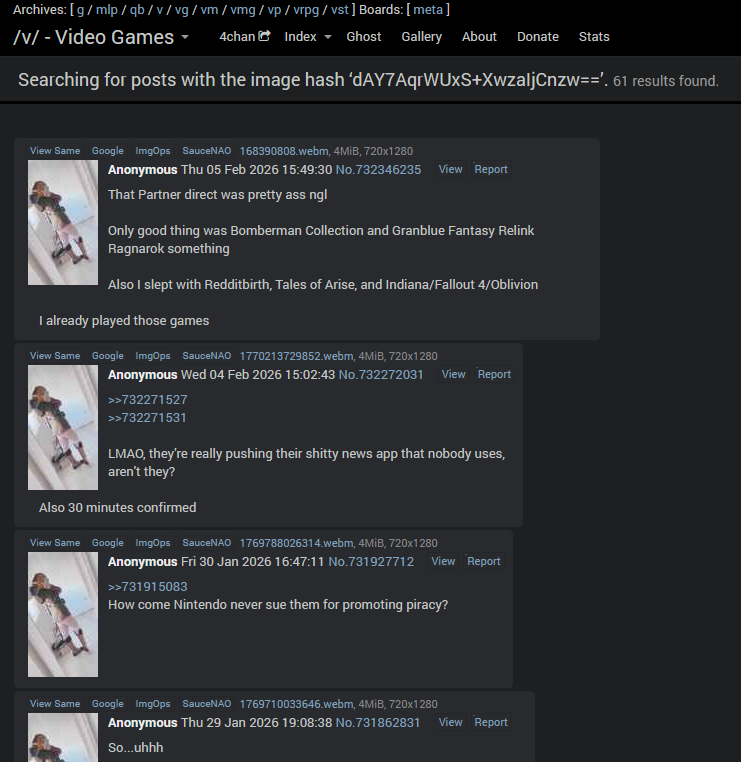Open the Stats page
The width and height of the screenshot is (741, 762).
(594, 36)
